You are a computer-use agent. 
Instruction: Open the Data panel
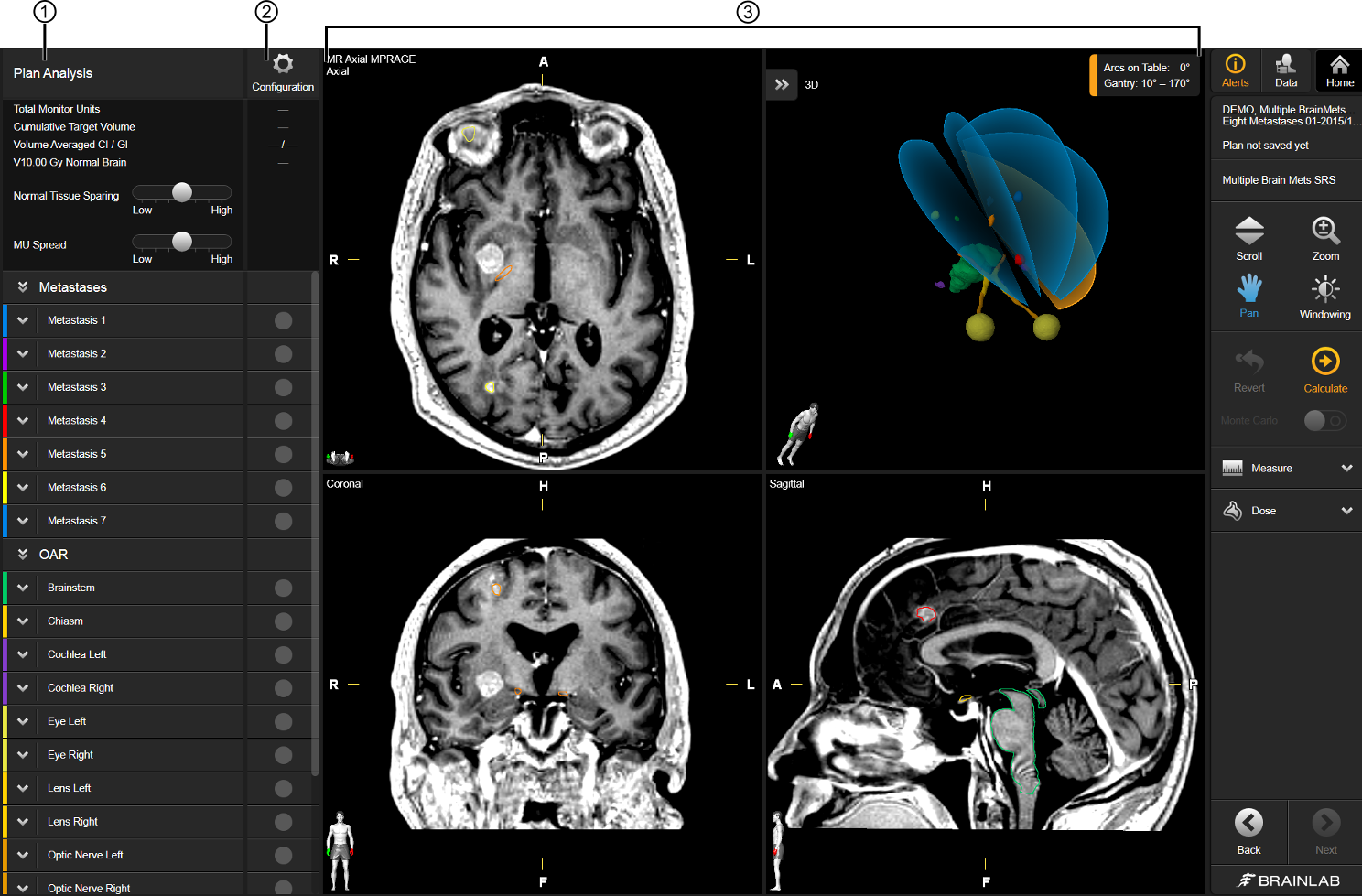[1286, 70]
